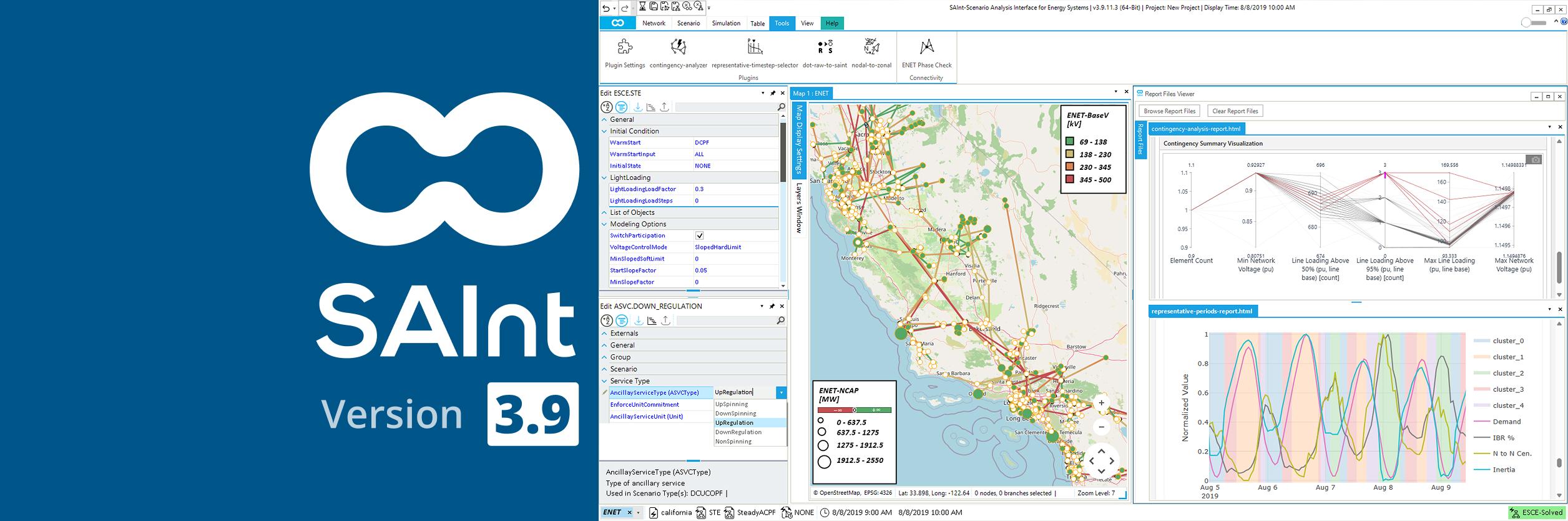Click the Edit ESCE.STE search field

(725, 107)
